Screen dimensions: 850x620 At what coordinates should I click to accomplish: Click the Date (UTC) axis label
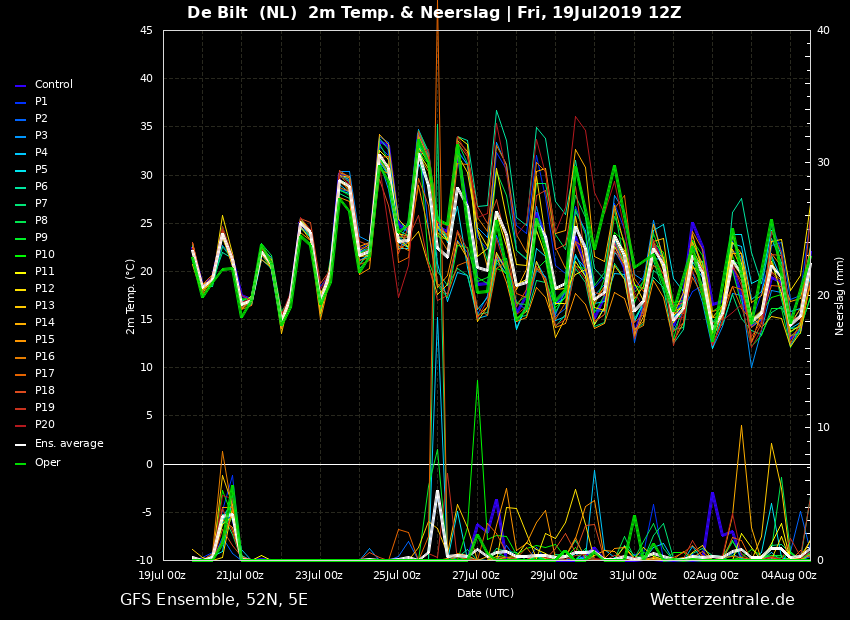click(x=485, y=593)
